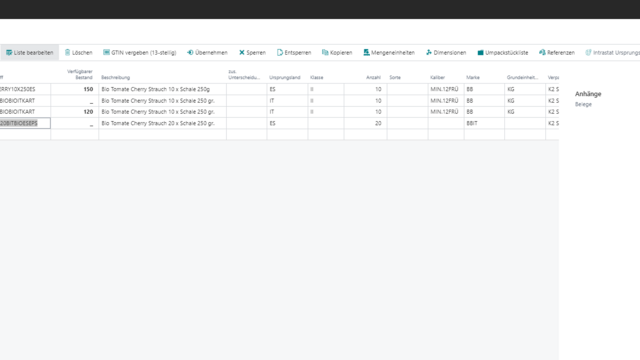This screenshot has height=360, width=640.
Task: Open Liste bearbeiten label
Action: (33, 53)
